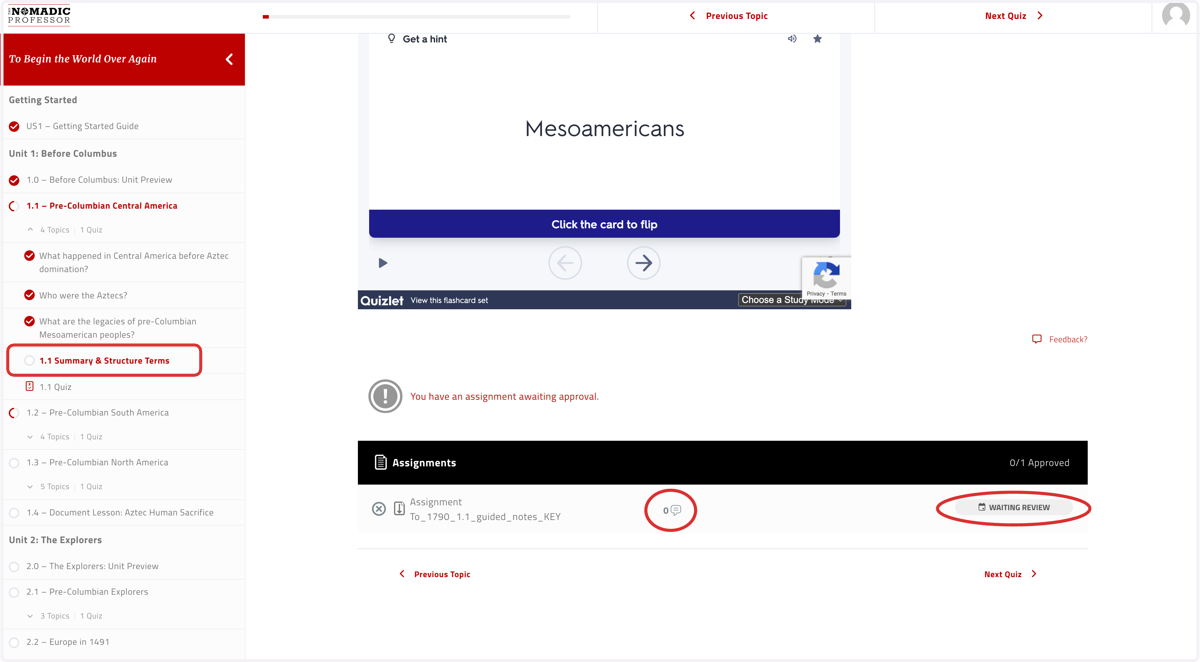Click the Mesoamericans flashcard
The width and height of the screenshot is (1200, 662).
coord(604,128)
